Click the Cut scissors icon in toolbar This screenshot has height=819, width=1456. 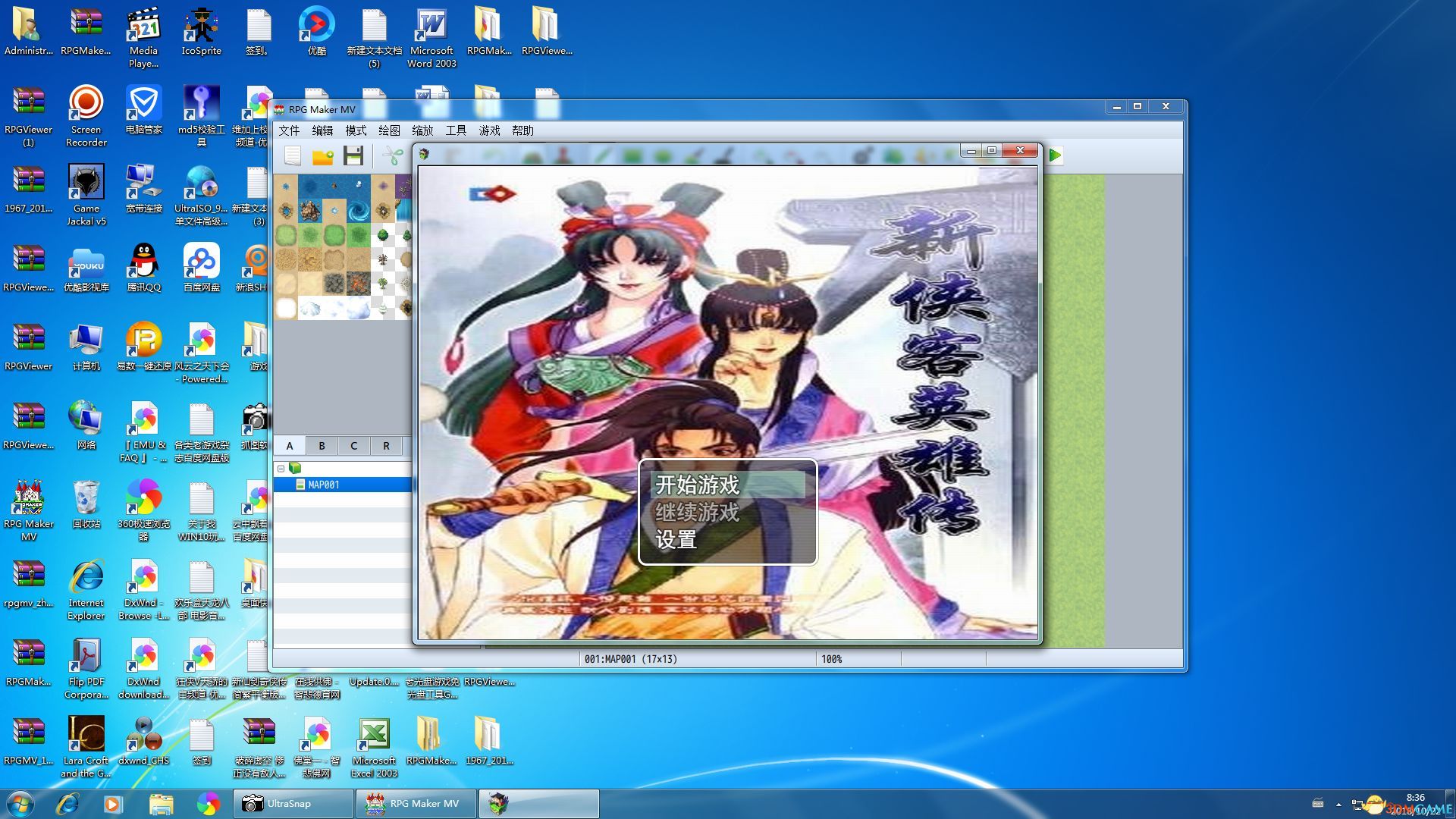pos(393,155)
